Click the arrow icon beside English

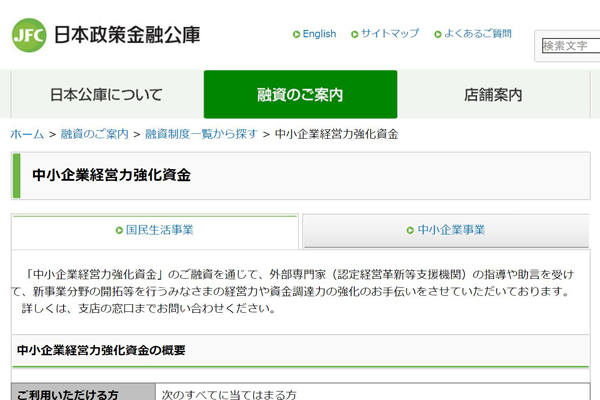pyautogui.click(x=296, y=34)
